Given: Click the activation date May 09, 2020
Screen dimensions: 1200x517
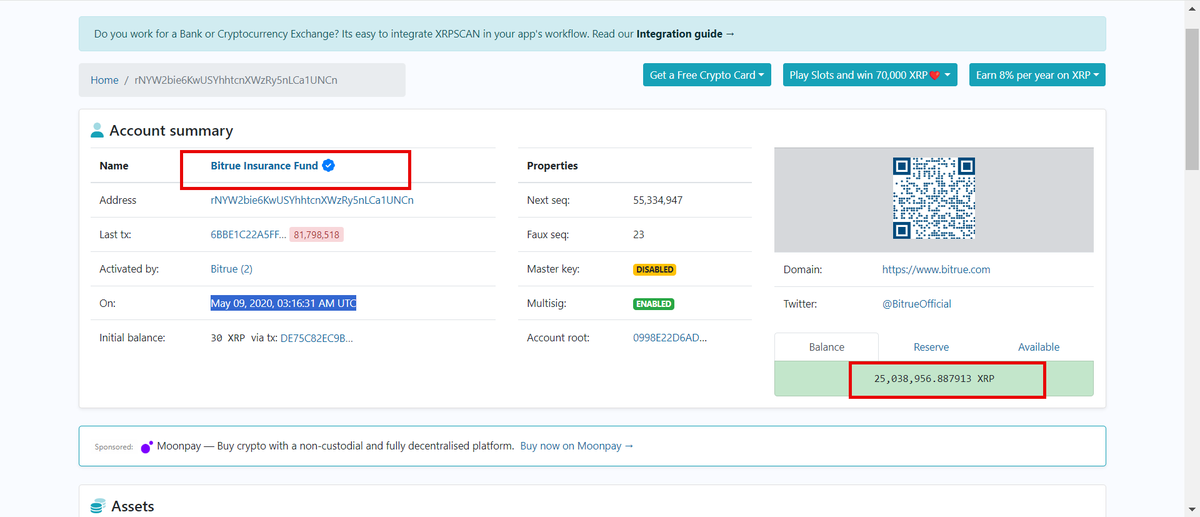Looking at the screenshot, I should (283, 303).
